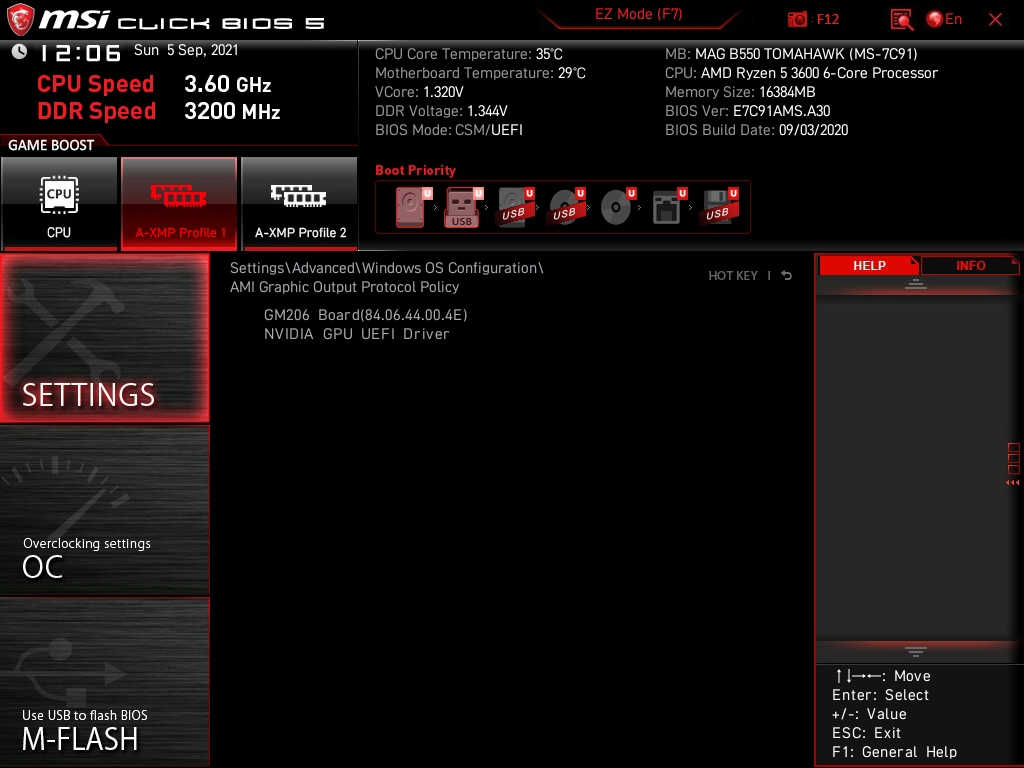Viewport: 1024px width, 768px height.
Task: Click the clock icon beside the time
Action: pyautogui.click(x=19, y=52)
